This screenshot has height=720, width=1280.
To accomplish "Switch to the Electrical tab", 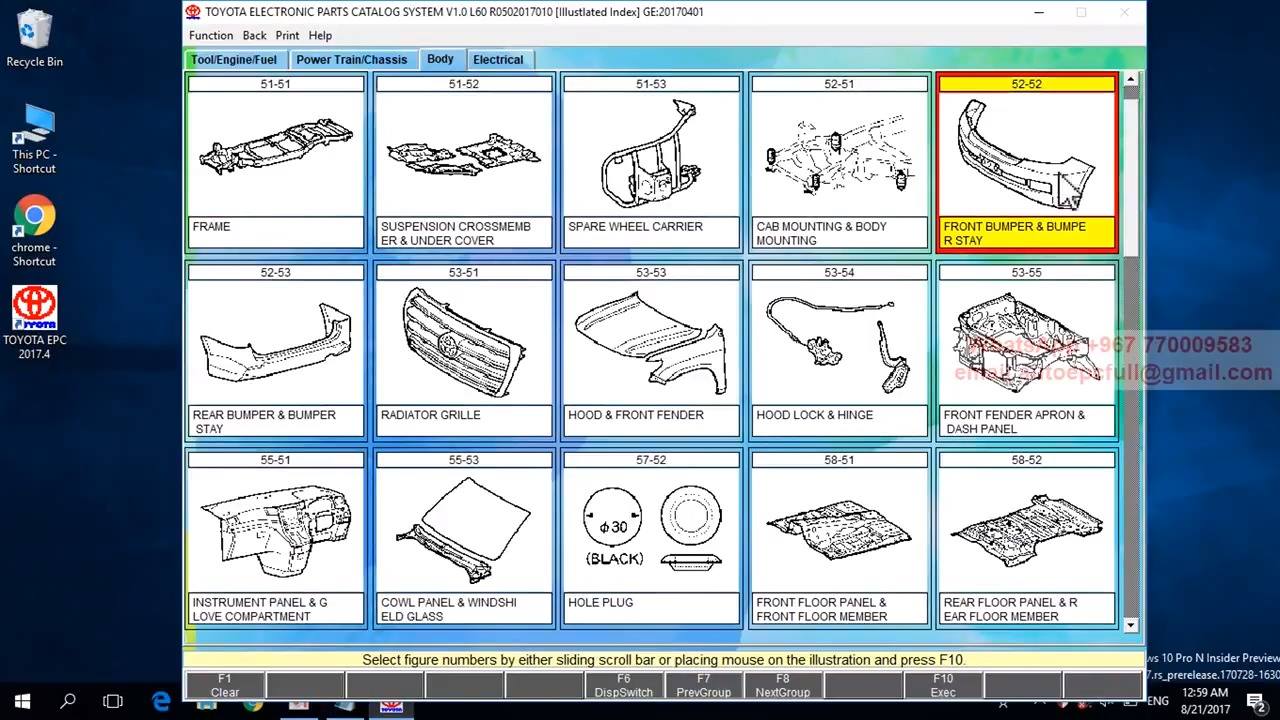I will click(x=498, y=60).
